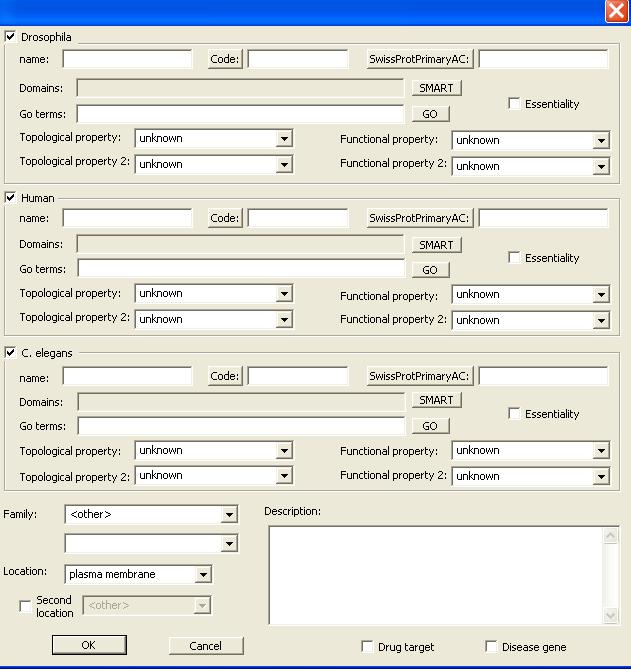Click the C. elegans Code button

[x=225, y=376]
